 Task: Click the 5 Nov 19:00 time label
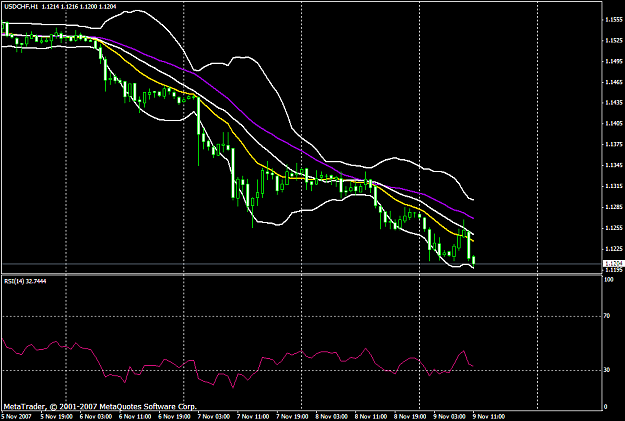(56, 417)
